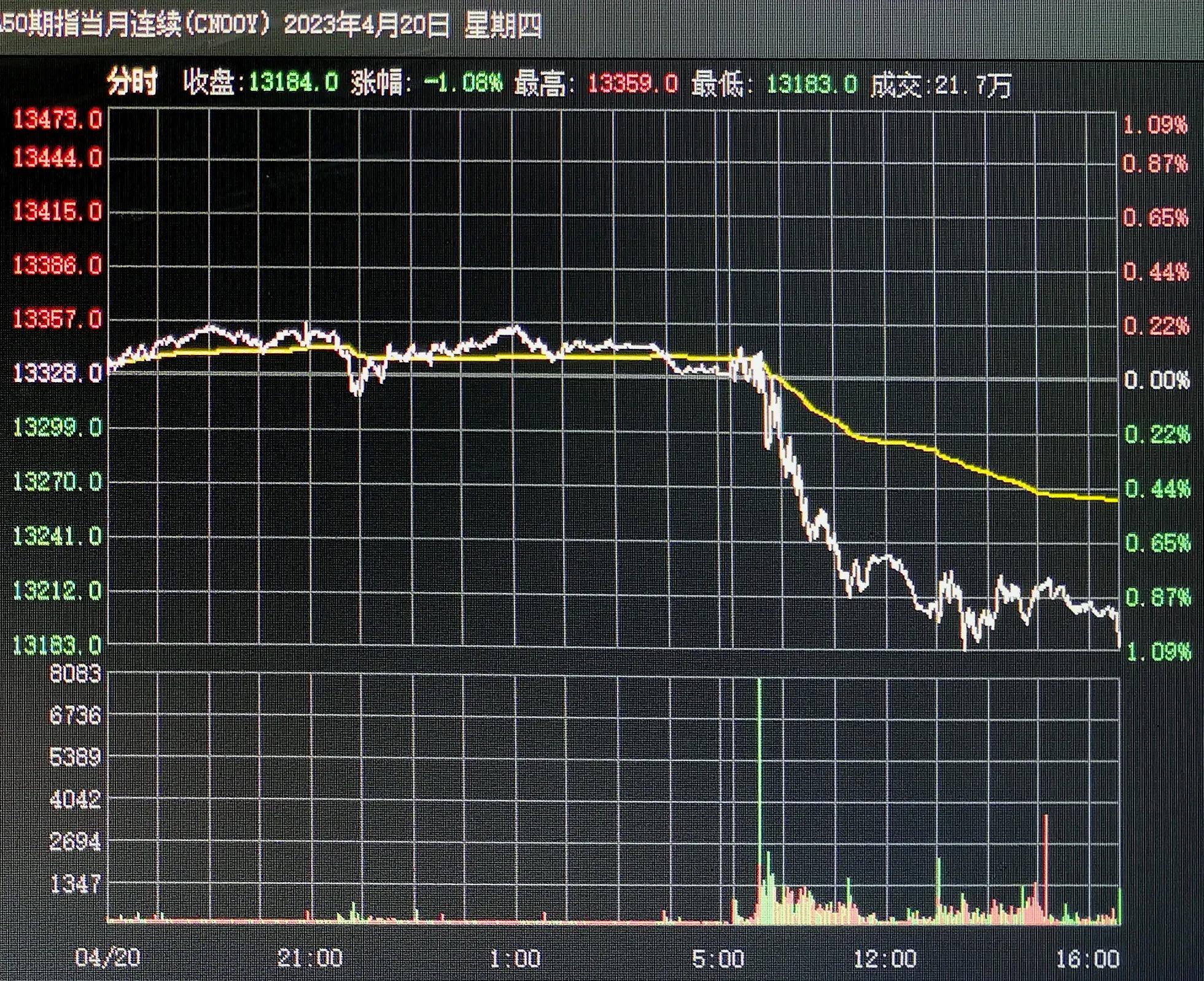
Task: Click the 最高 13359.0 high value
Action: pos(632,84)
